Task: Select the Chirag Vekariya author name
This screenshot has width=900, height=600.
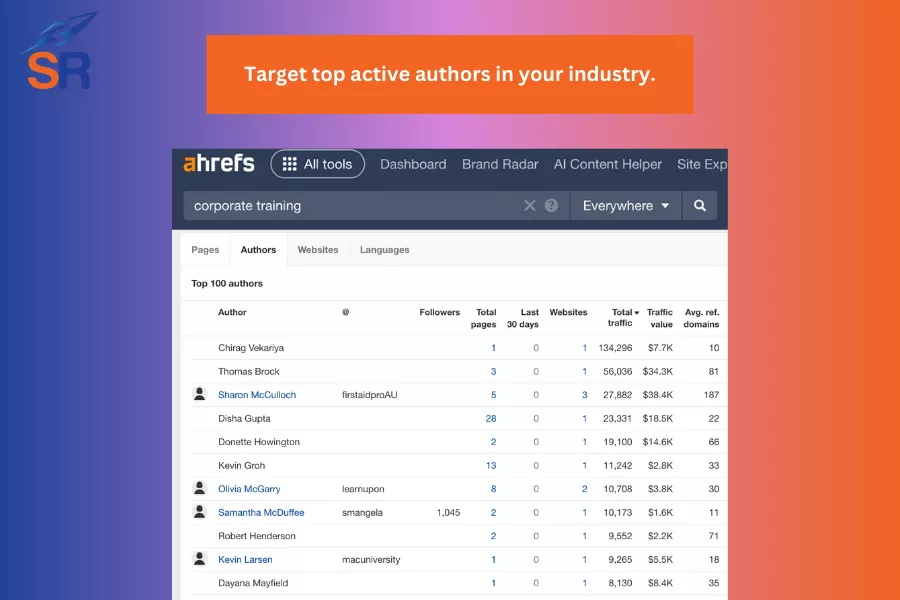Action: 251,348
